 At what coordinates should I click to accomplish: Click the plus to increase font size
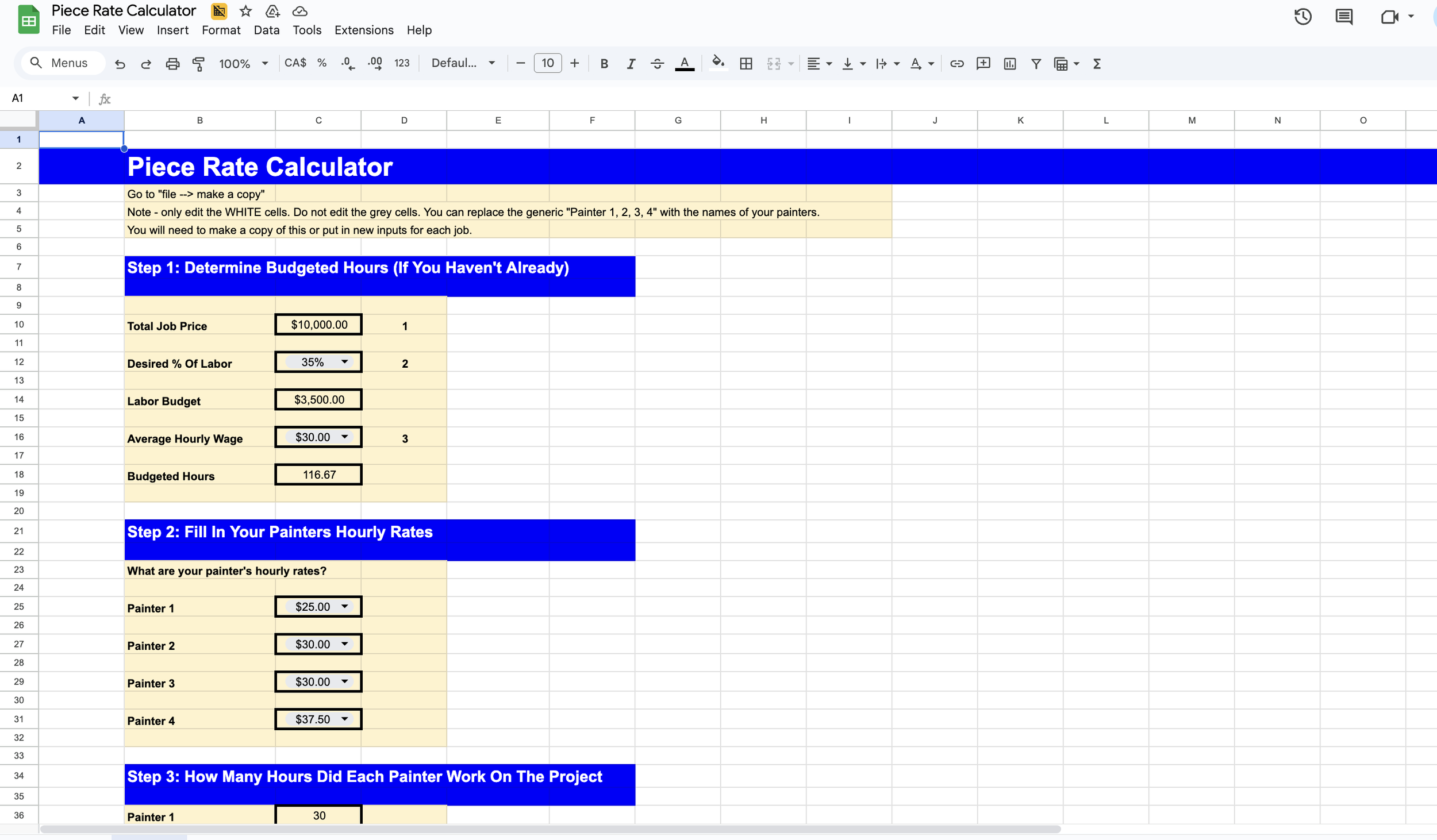click(575, 63)
